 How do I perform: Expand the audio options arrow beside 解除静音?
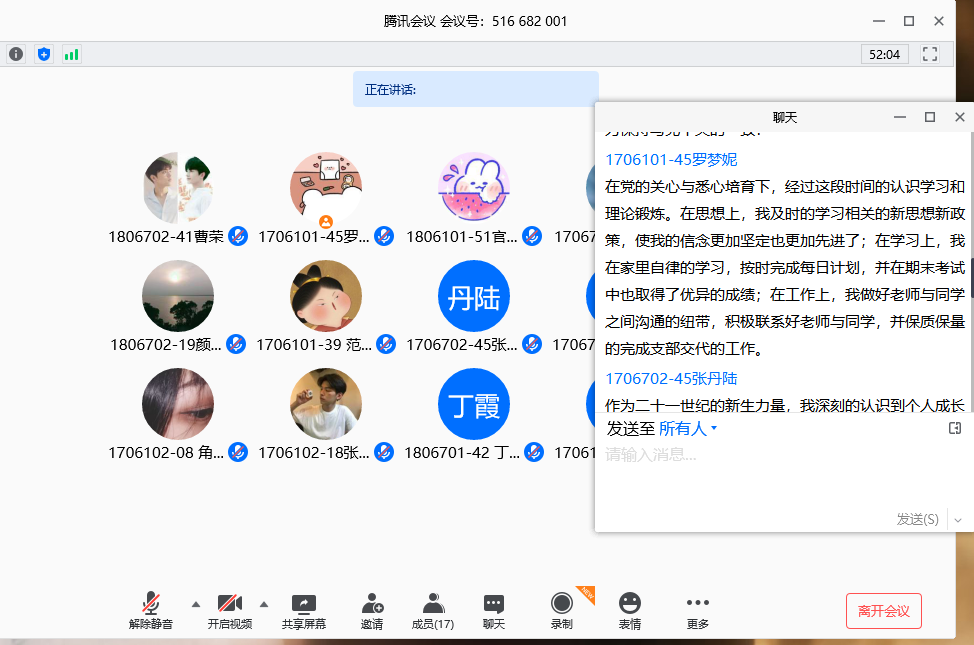coord(195,604)
